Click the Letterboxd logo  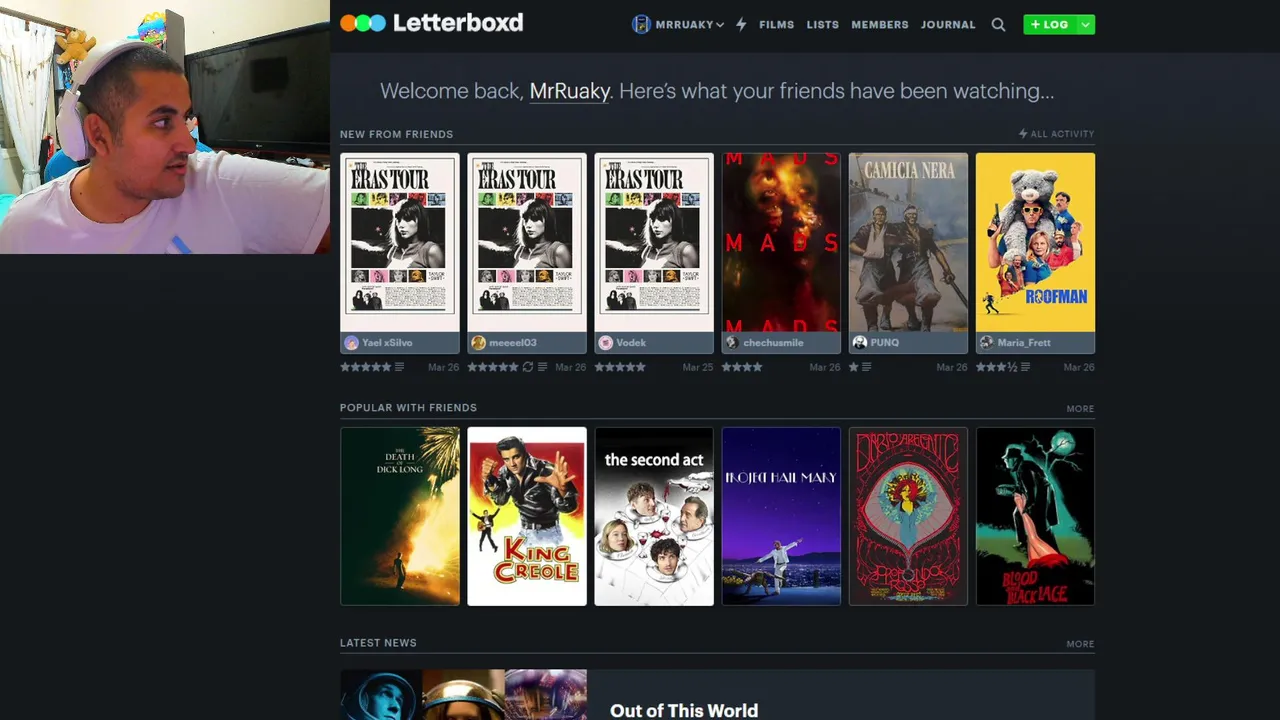(431, 23)
